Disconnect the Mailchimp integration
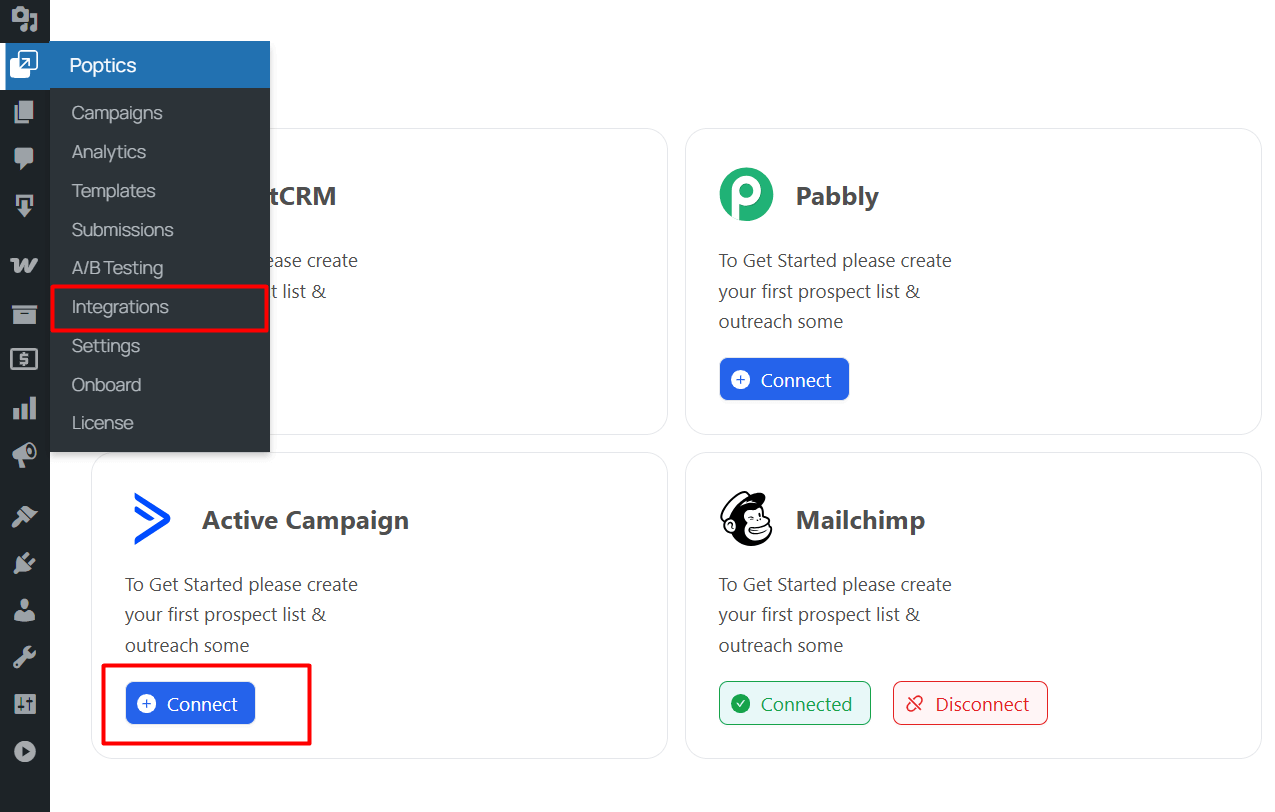This screenshot has height=812, width=1275. [970, 704]
